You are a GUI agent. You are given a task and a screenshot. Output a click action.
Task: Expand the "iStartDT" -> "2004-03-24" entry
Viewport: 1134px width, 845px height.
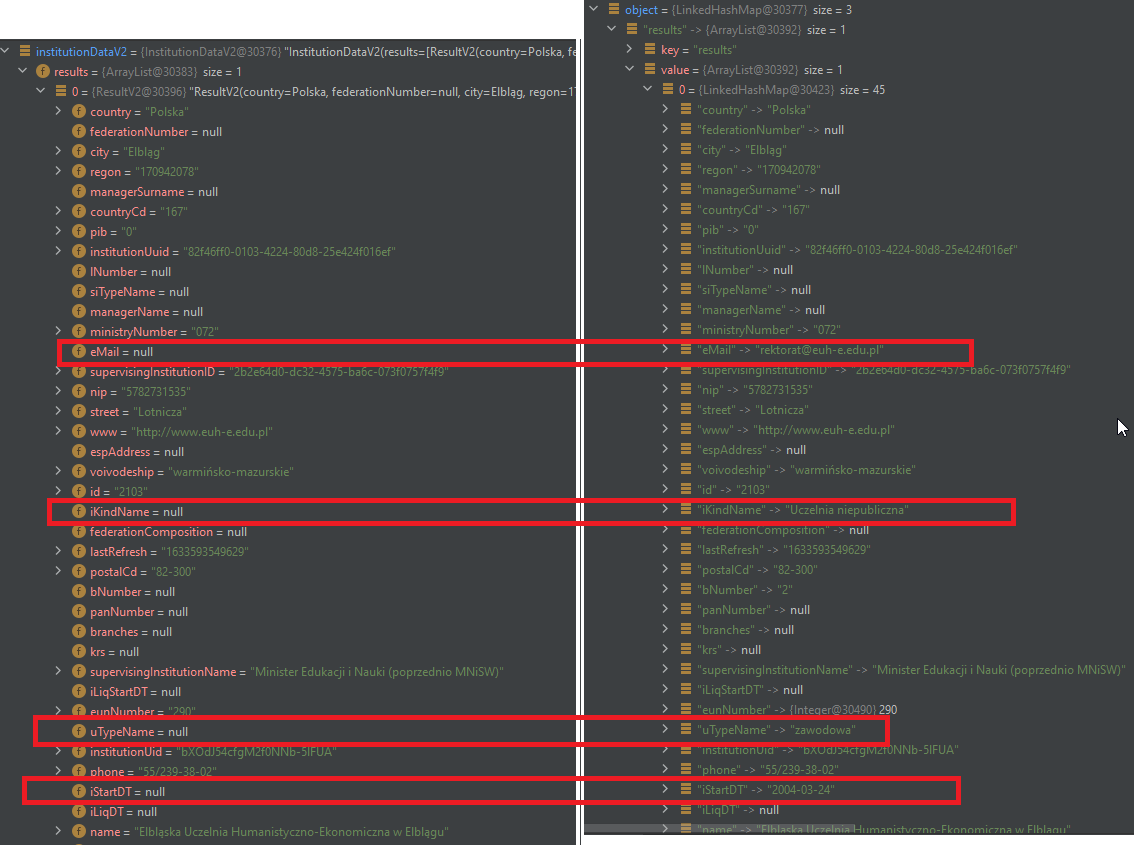point(665,789)
